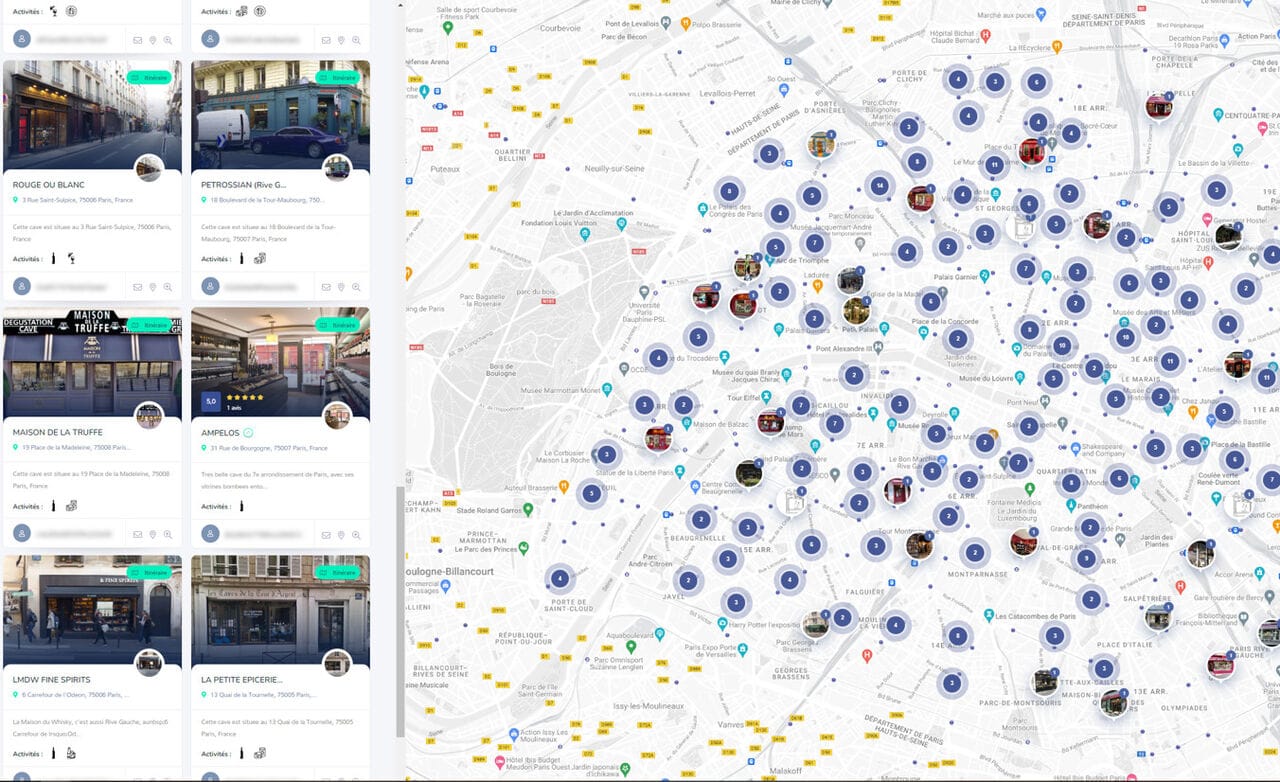Open the MAISON DE LA TRUFFE listing title
1280x782 pixels.
click(57, 432)
